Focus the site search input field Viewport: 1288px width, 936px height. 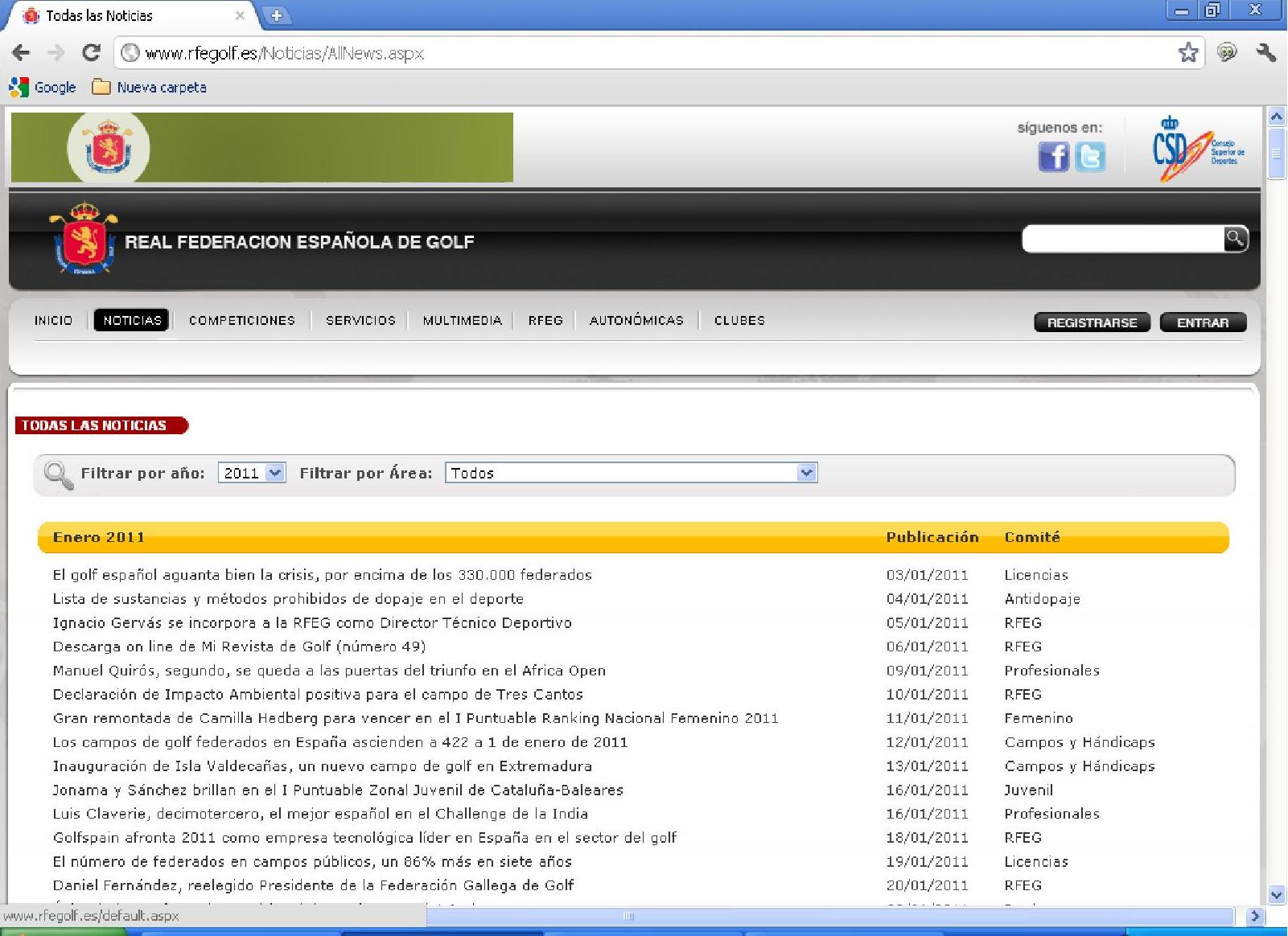coord(1123,239)
